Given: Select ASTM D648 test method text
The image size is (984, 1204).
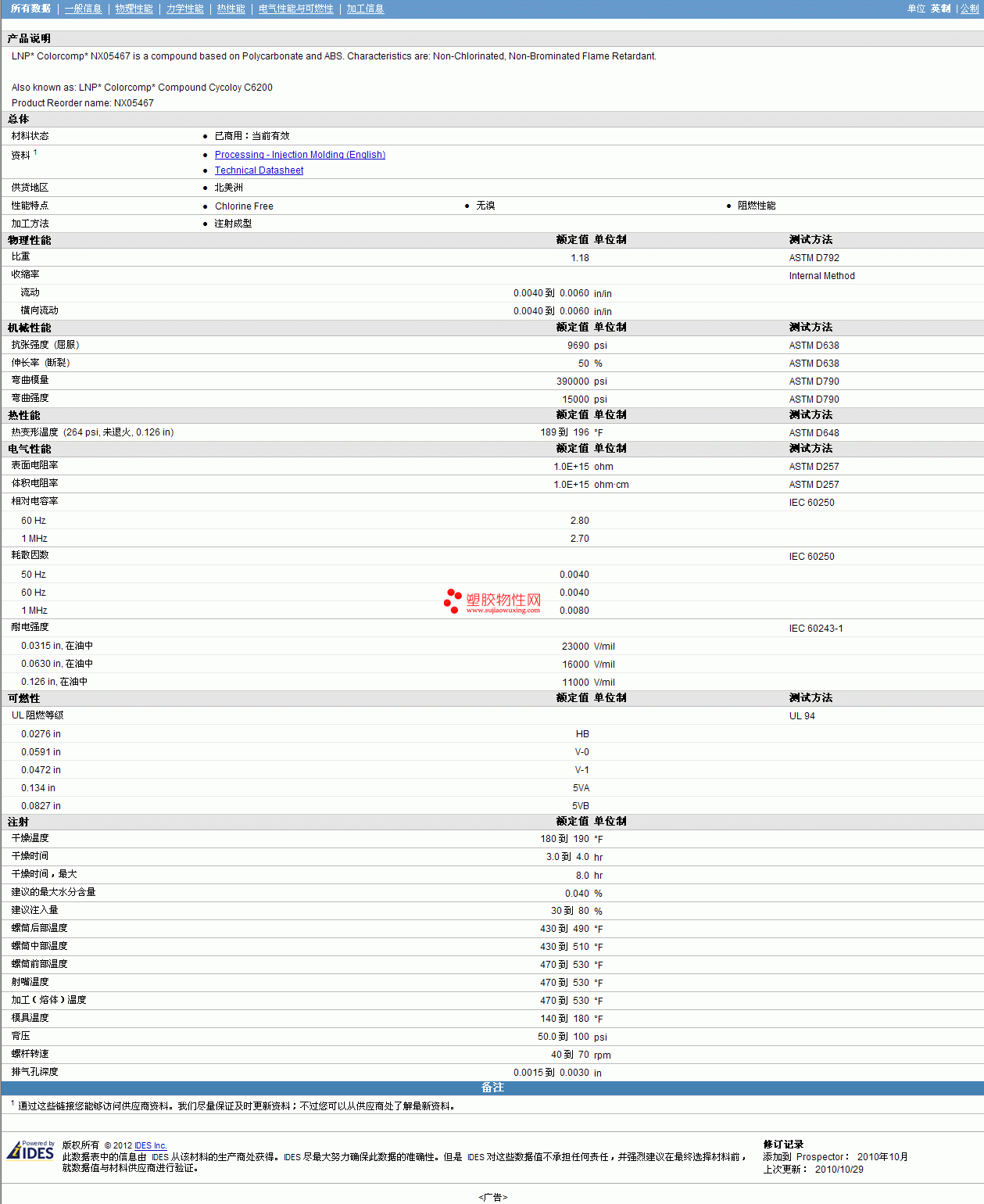Looking at the screenshot, I should pos(814,433).
